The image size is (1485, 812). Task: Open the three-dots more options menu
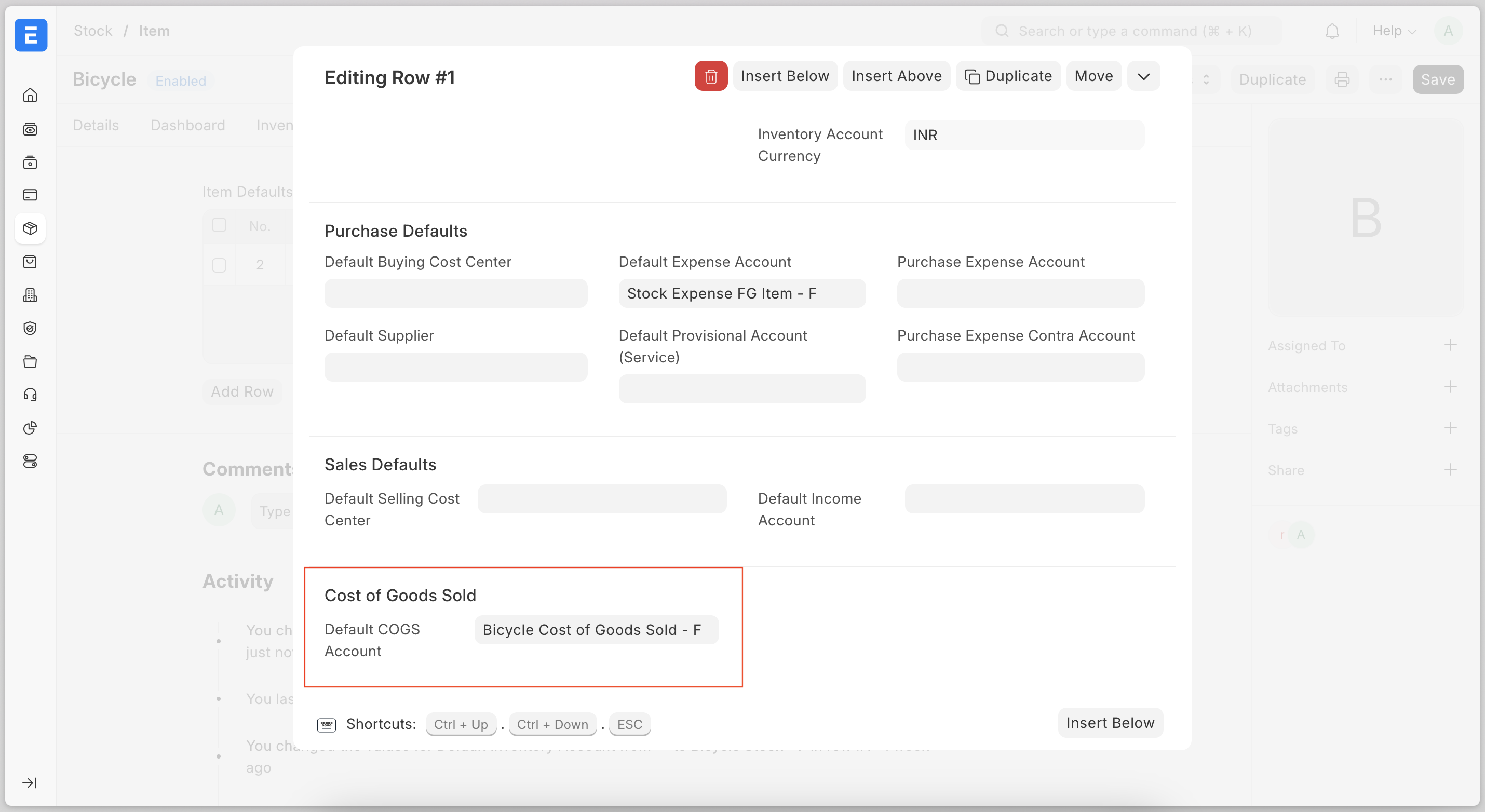click(x=1386, y=79)
